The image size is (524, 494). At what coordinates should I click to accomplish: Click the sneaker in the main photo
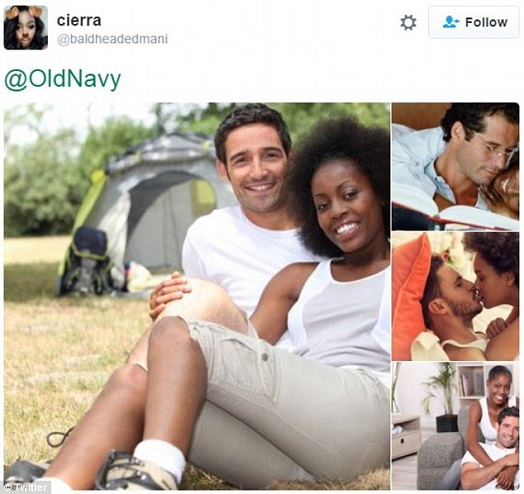click(x=135, y=472)
